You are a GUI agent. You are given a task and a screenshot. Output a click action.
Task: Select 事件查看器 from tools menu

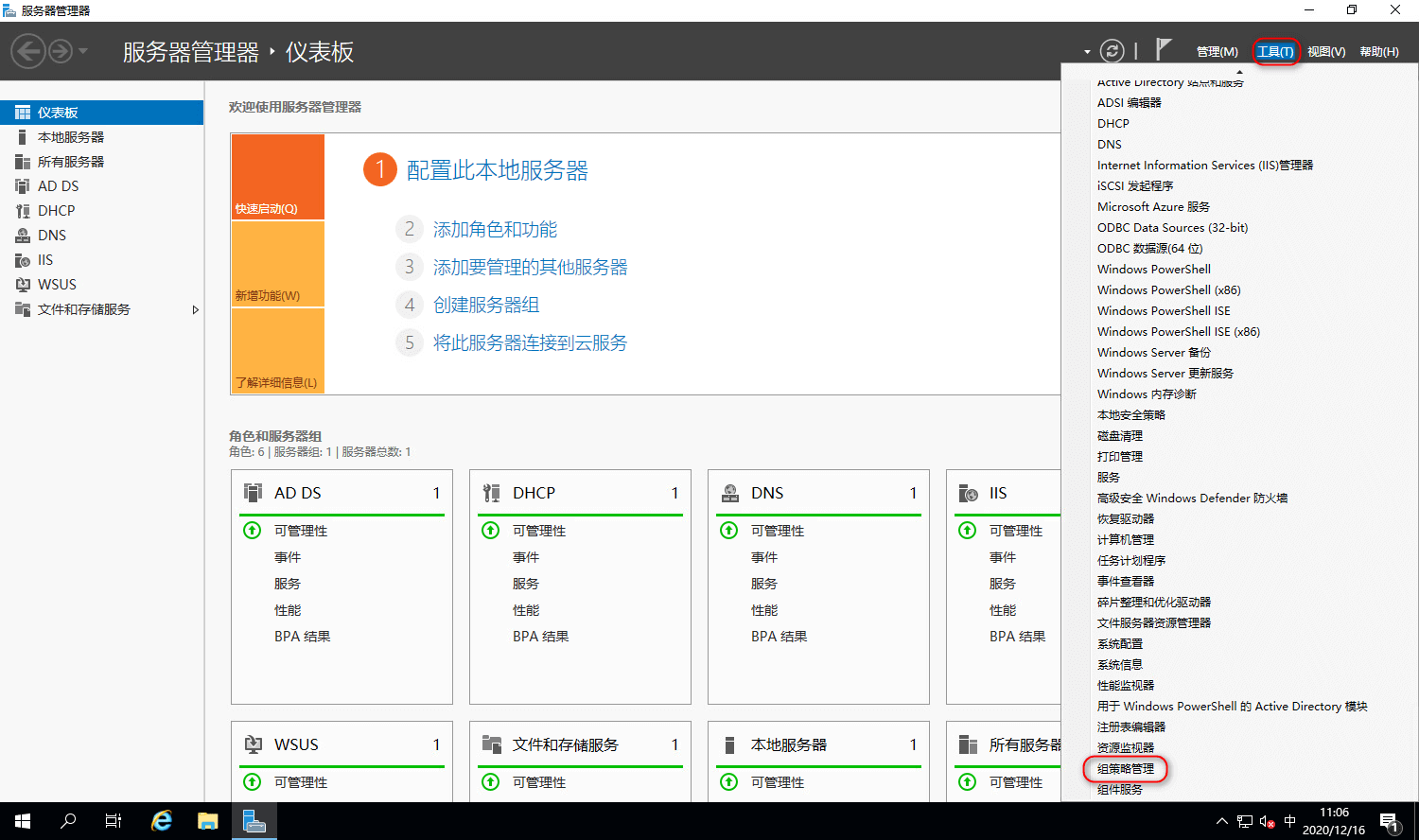[x=1126, y=582]
